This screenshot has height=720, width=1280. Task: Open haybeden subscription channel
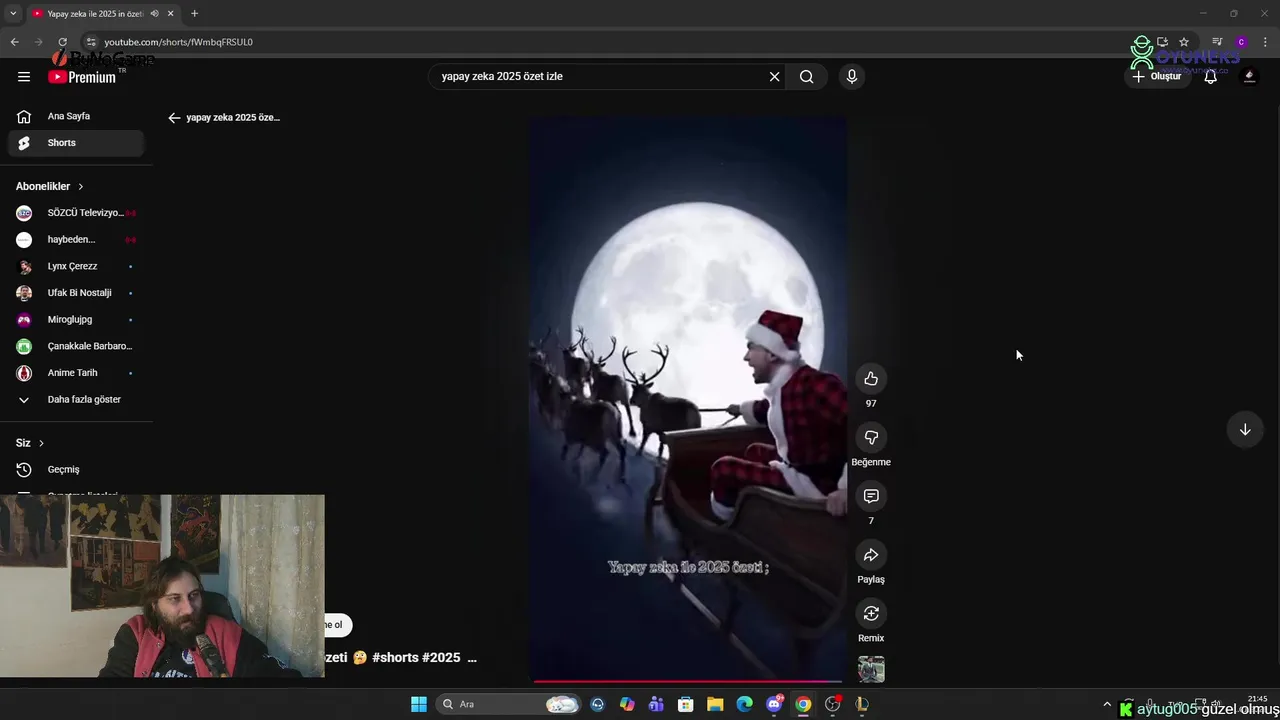point(76,240)
